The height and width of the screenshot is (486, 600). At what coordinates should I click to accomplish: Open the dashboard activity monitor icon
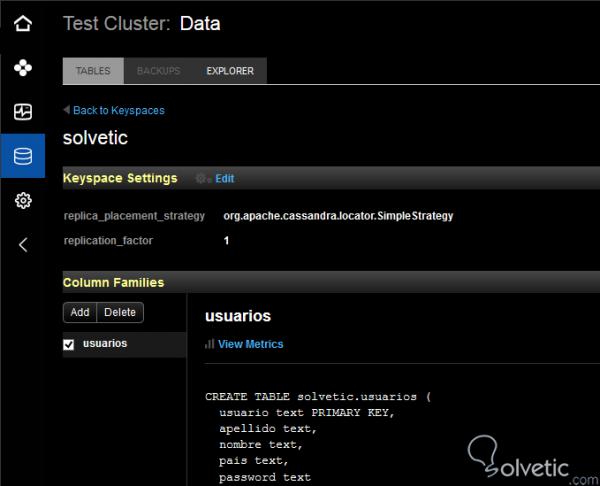[22, 112]
